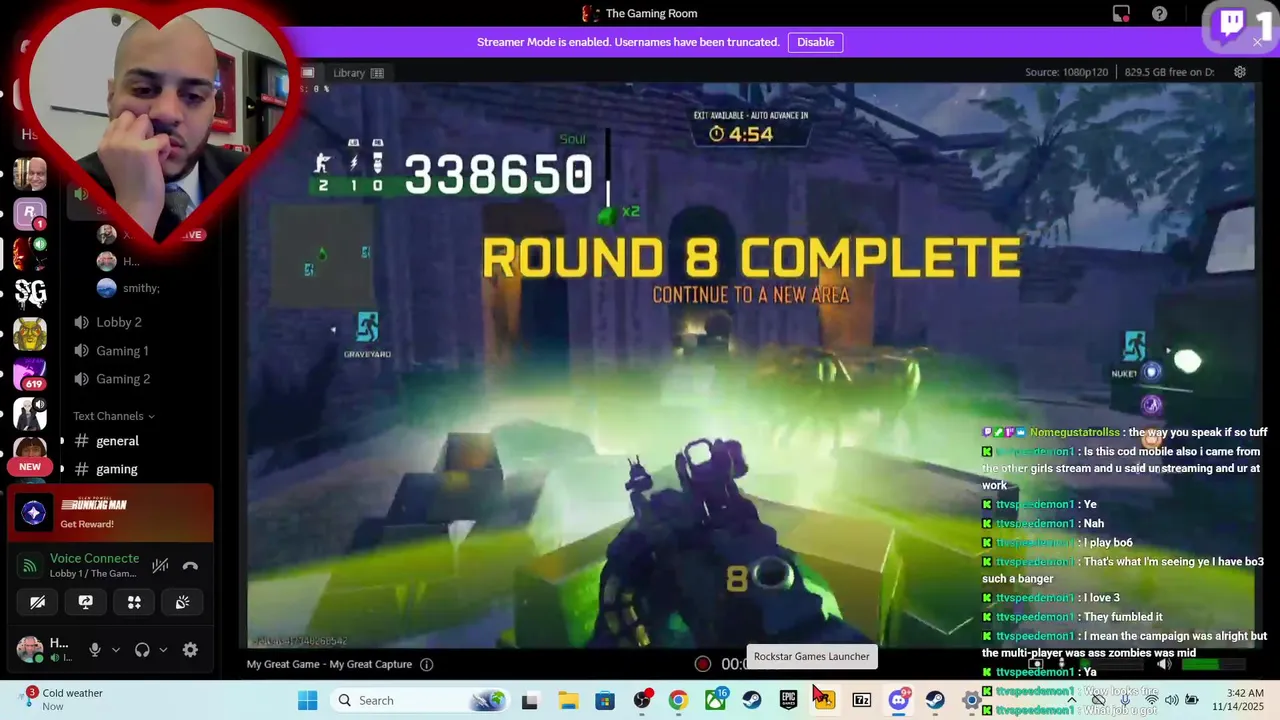Open the soundboard button in voice panel
Screen dimensions: 1280x720
click(x=182, y=602)
